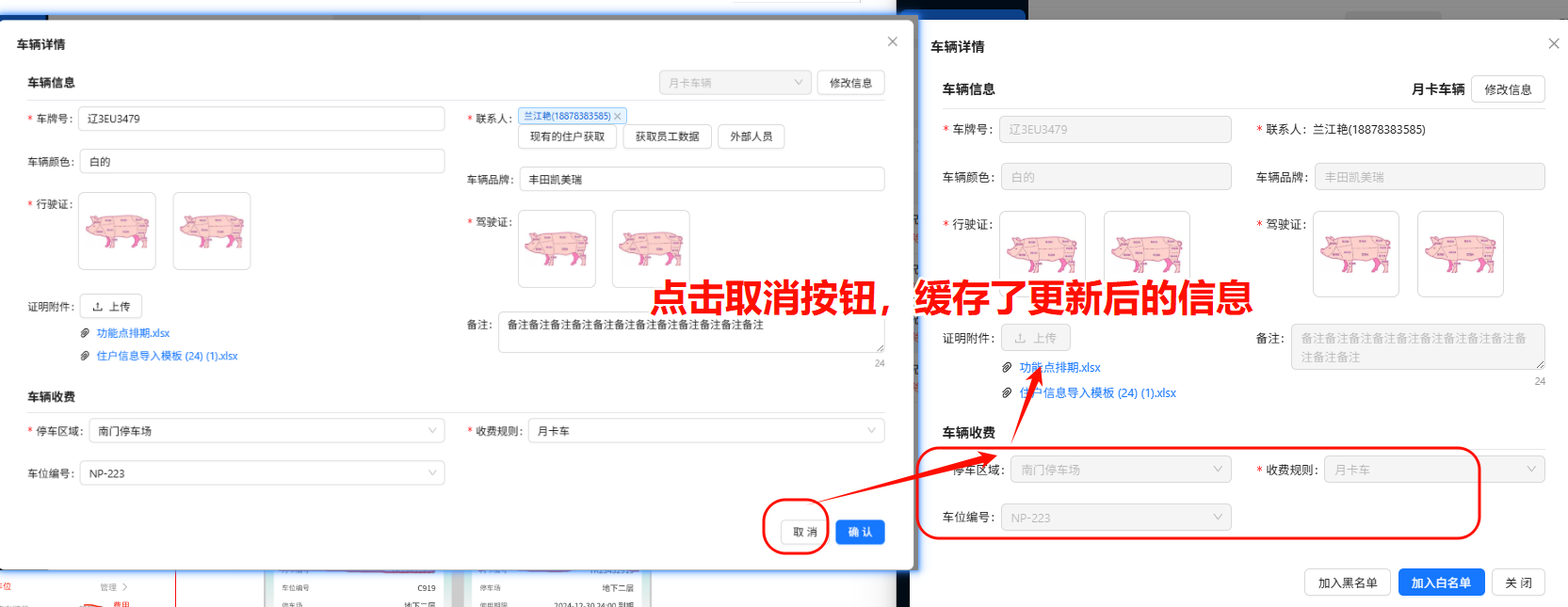
Task: Open the 月卡车辆 type dropdown
Action: tap(735, 83)
